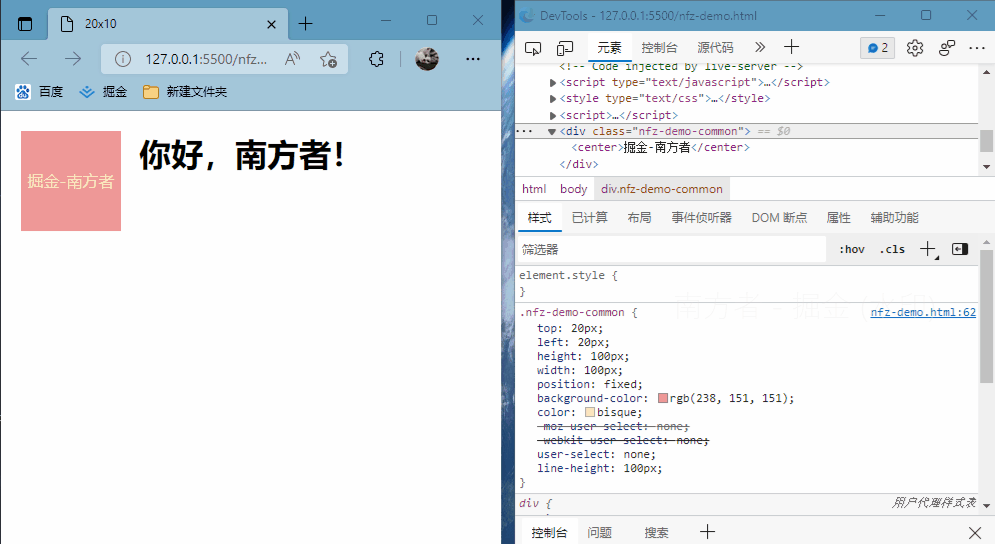This screenshot has height=544, width=995.
Task: Open the 新建文件夹 bookmarks folder
Action: tap(185, 92)
